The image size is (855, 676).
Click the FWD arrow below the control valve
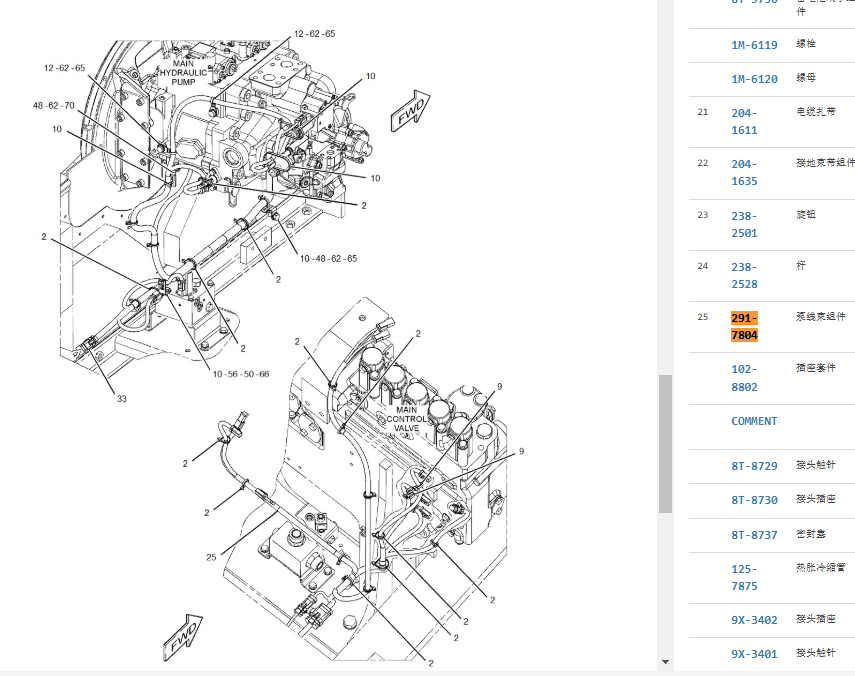click(183, 638)
